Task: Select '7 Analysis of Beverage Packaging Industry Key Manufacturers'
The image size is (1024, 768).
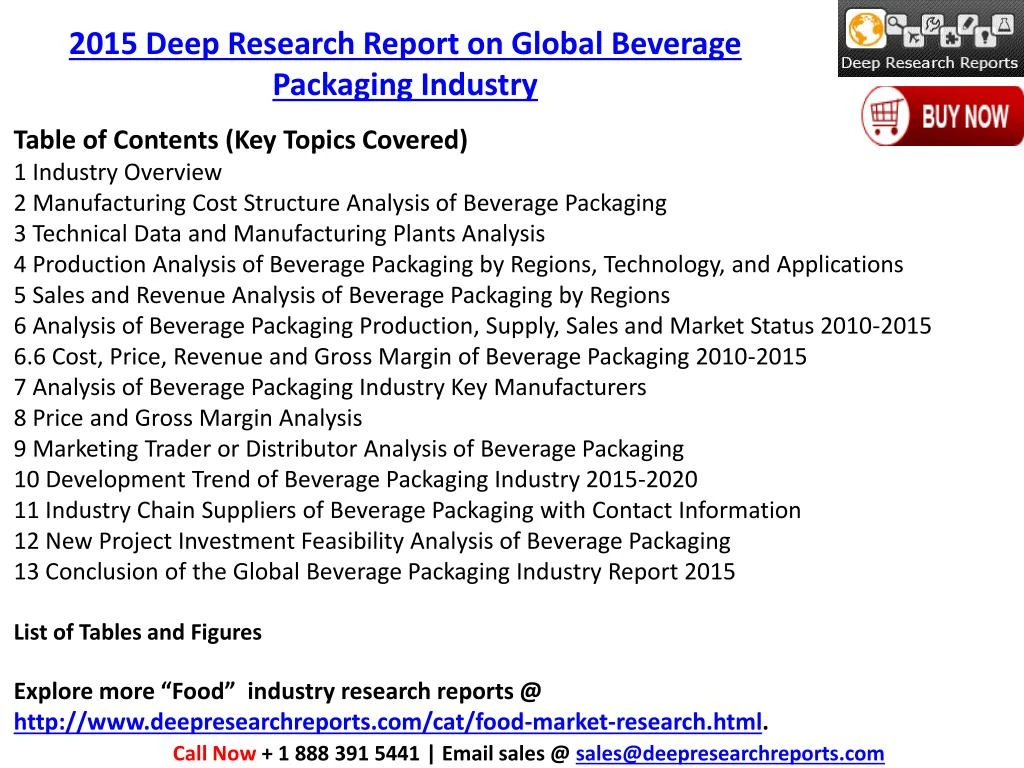Action: pos(330,387)
